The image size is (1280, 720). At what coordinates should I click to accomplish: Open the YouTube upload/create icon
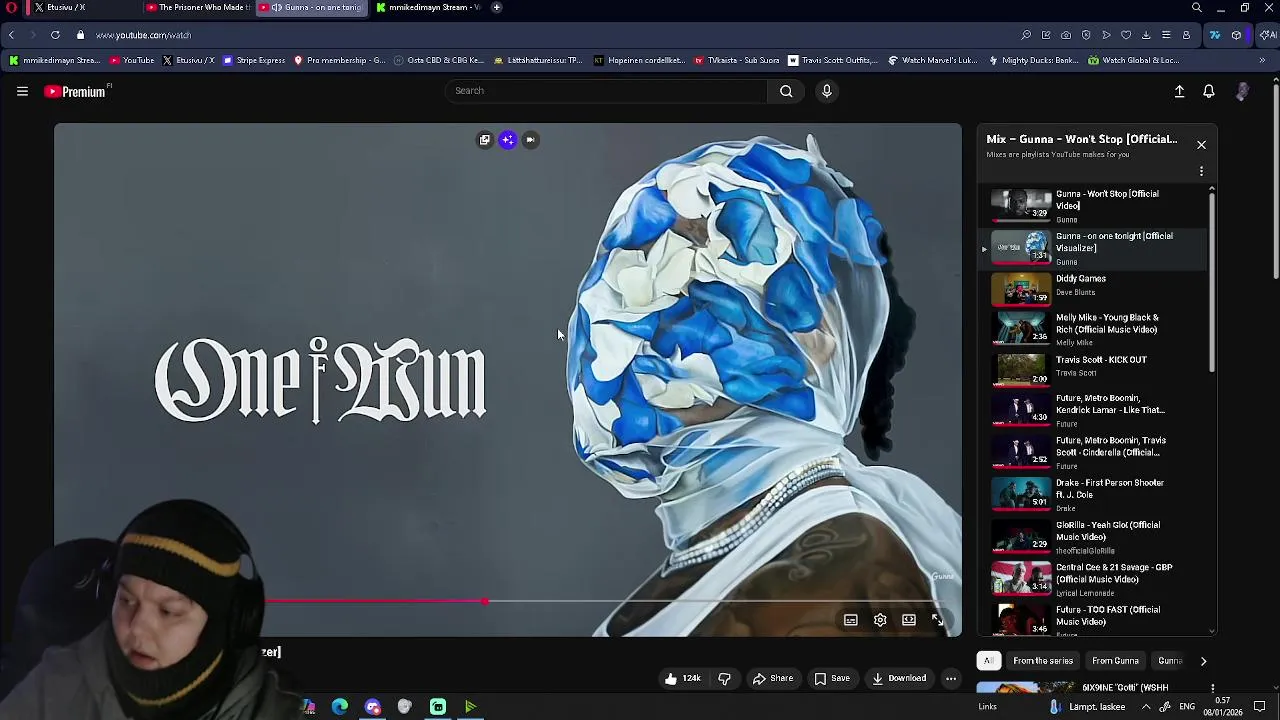coord(1179,91)
